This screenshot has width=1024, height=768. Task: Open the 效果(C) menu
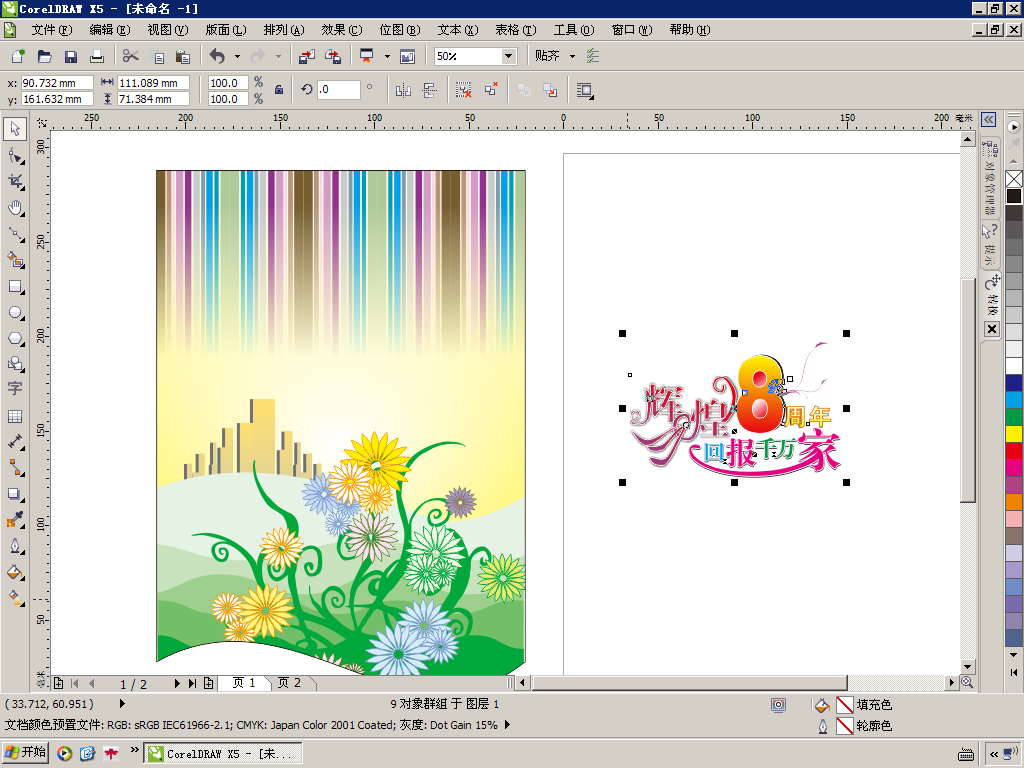pos(342,29)
